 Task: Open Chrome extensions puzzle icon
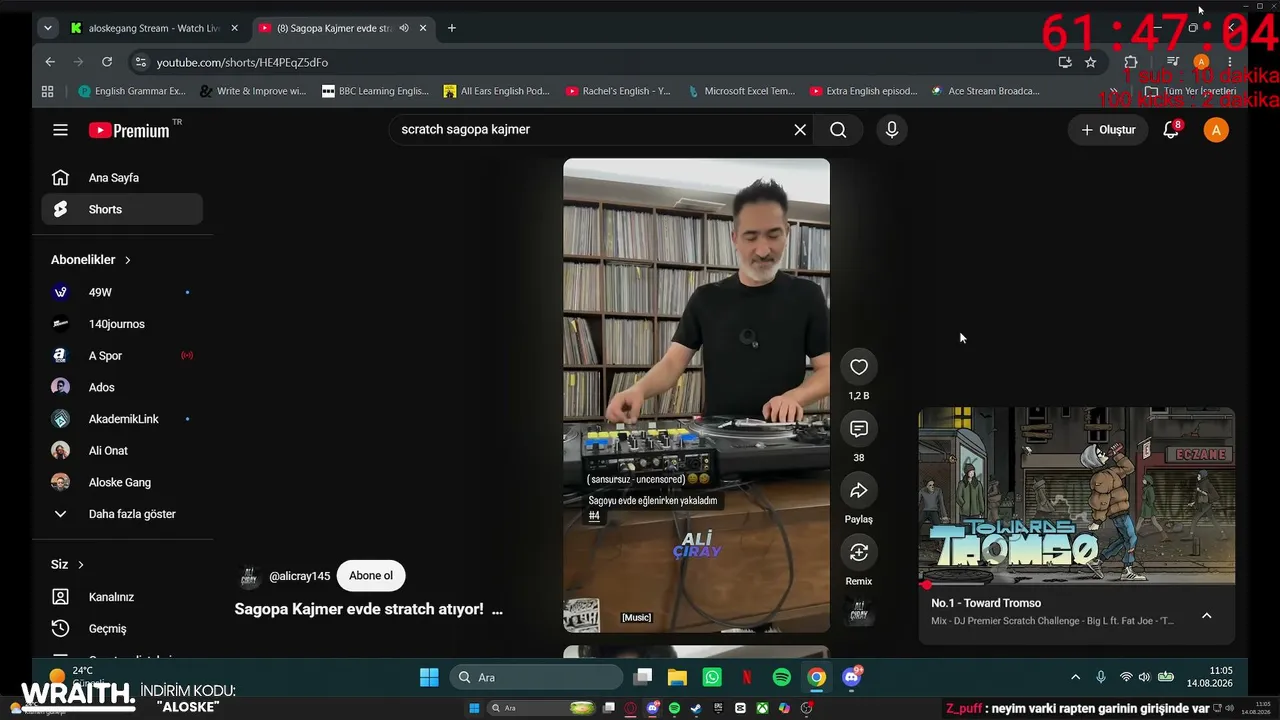[x=1131, y=62]
